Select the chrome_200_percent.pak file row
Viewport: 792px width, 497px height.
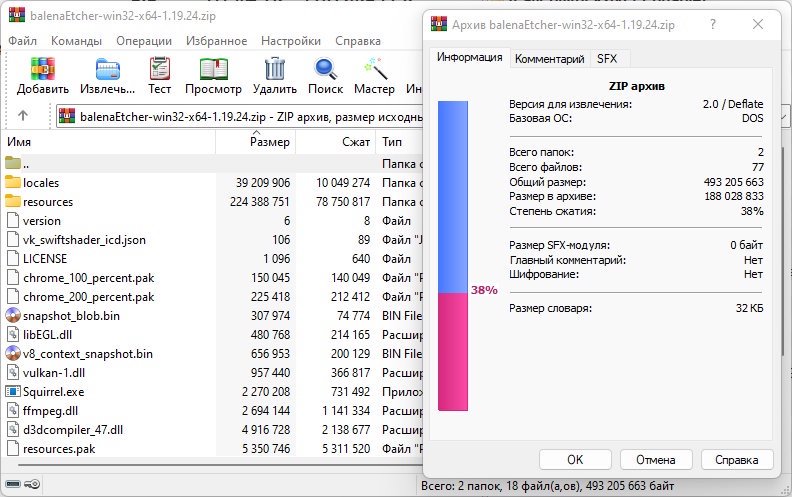212,296
